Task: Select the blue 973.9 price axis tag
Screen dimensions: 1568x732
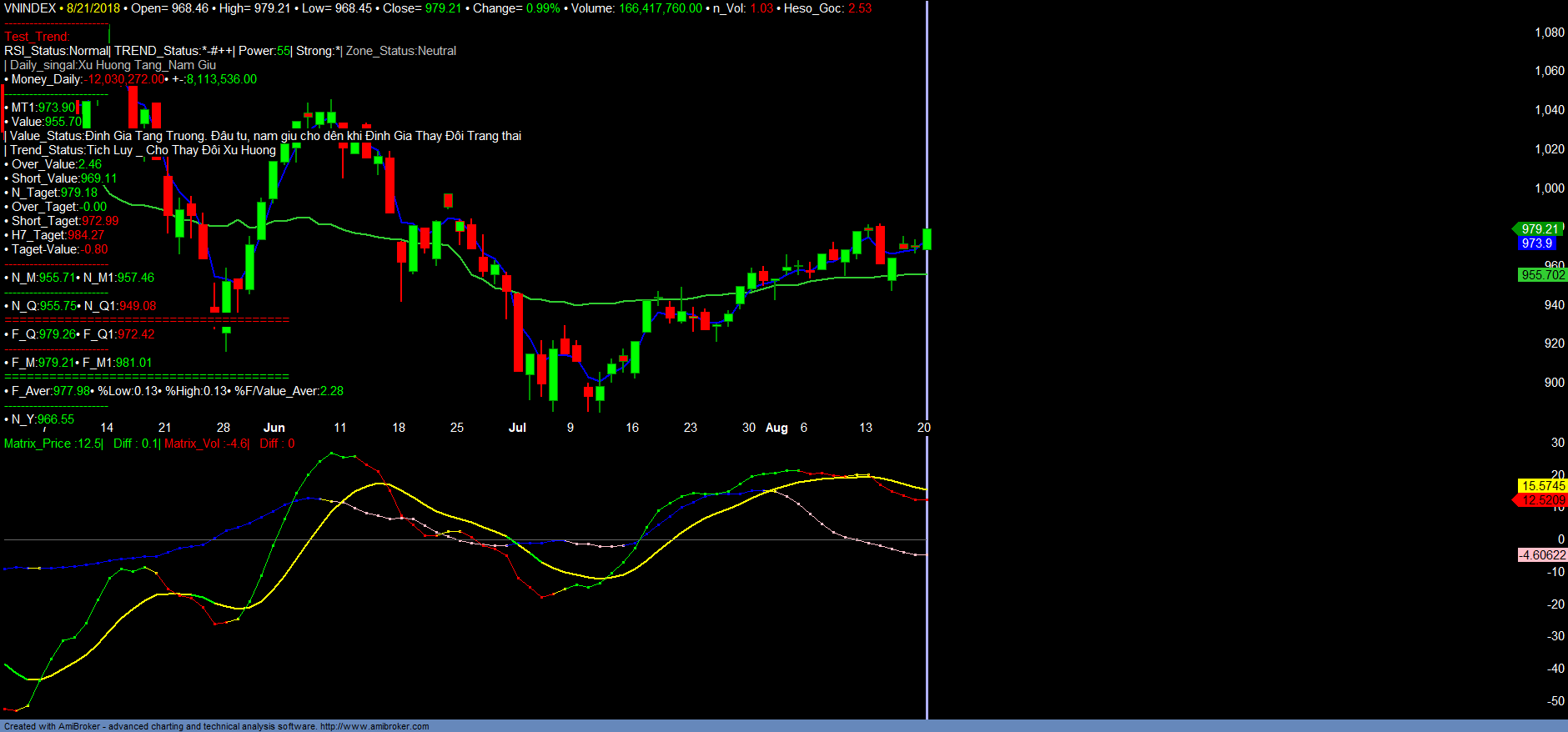Action: click(x=1536, y=243)
